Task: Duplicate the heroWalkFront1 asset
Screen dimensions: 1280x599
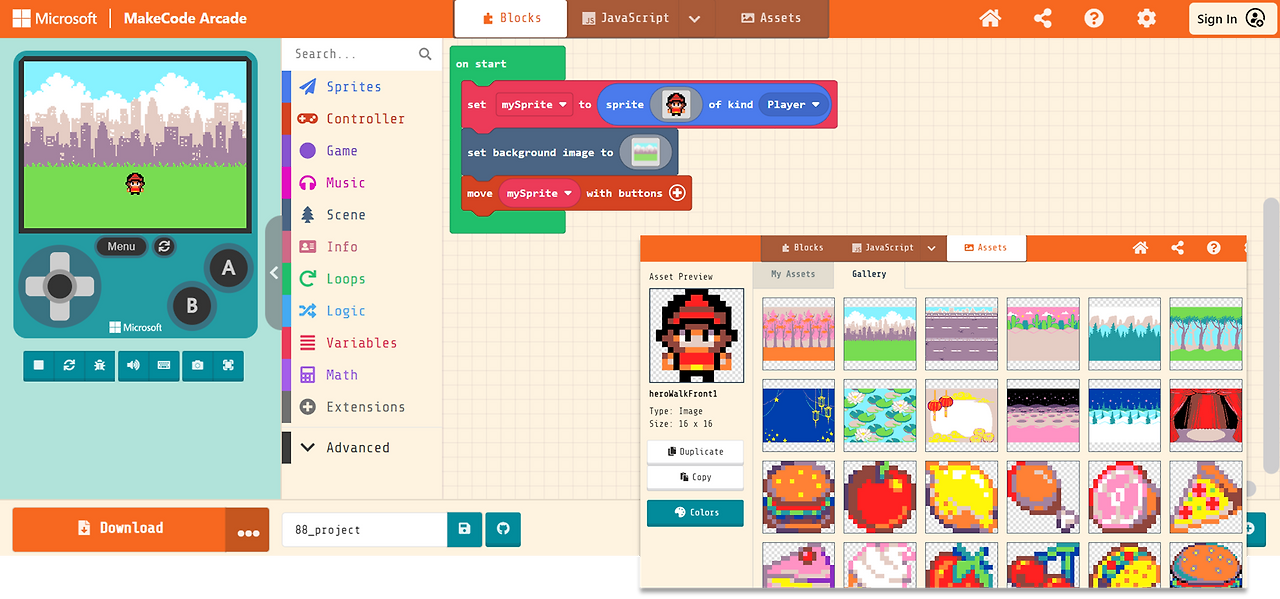Action: click(695, 451)
